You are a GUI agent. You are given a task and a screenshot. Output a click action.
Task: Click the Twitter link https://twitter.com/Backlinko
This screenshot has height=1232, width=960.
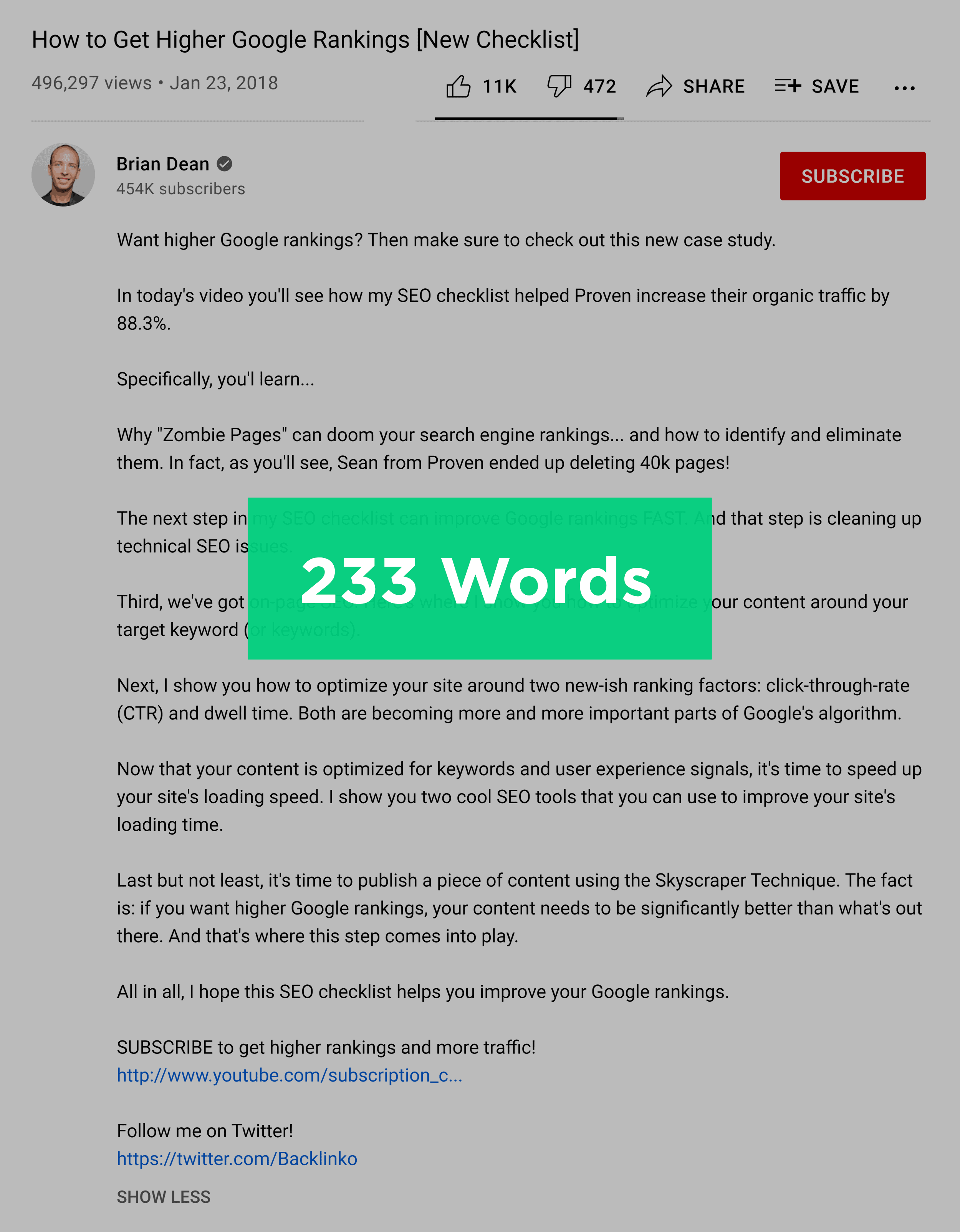pos(237,1158)
